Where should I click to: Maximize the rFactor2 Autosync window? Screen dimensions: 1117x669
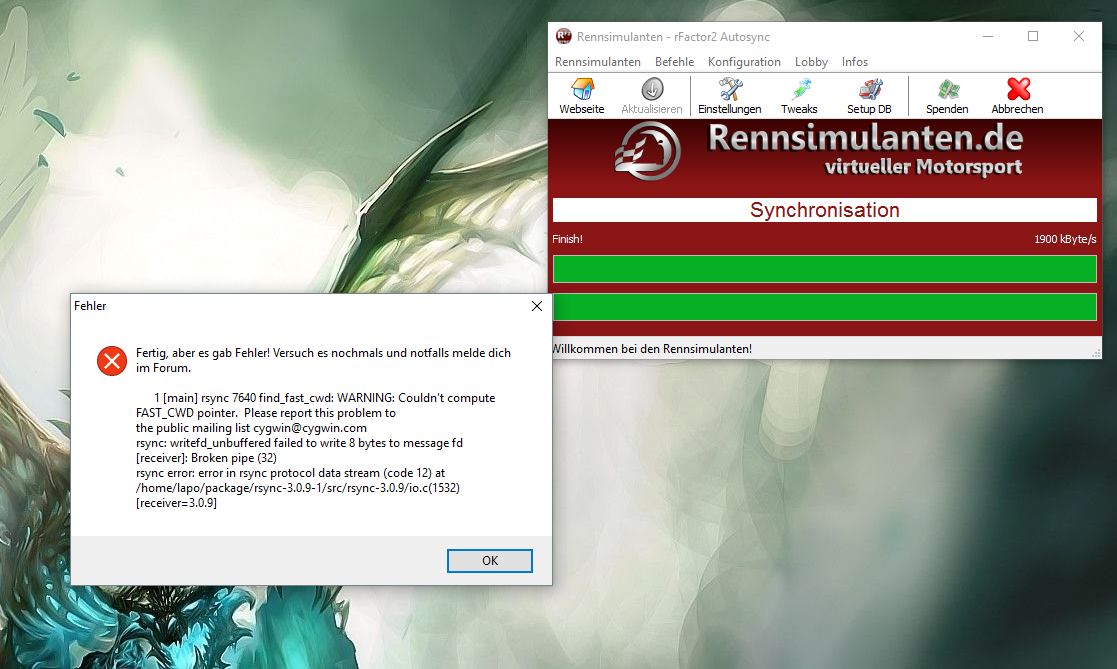tap(1033, 36)
